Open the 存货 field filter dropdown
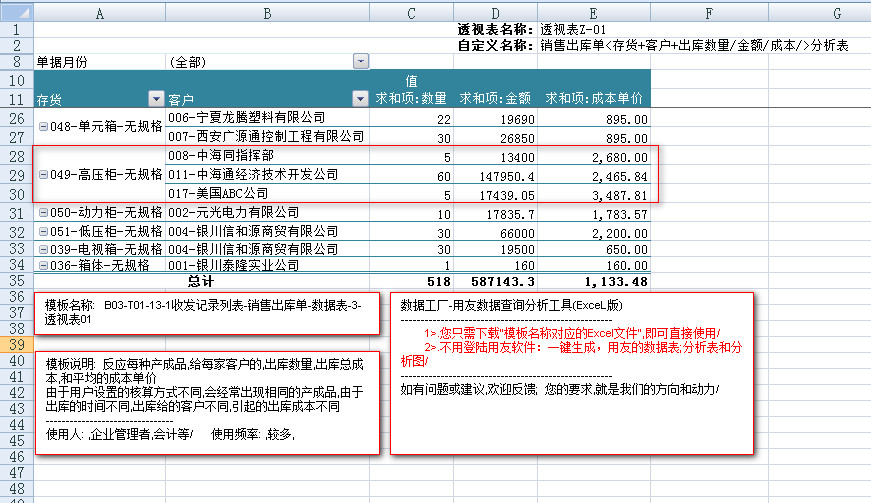Viewport: 871px width, 503px height. (x=155, y=99)
